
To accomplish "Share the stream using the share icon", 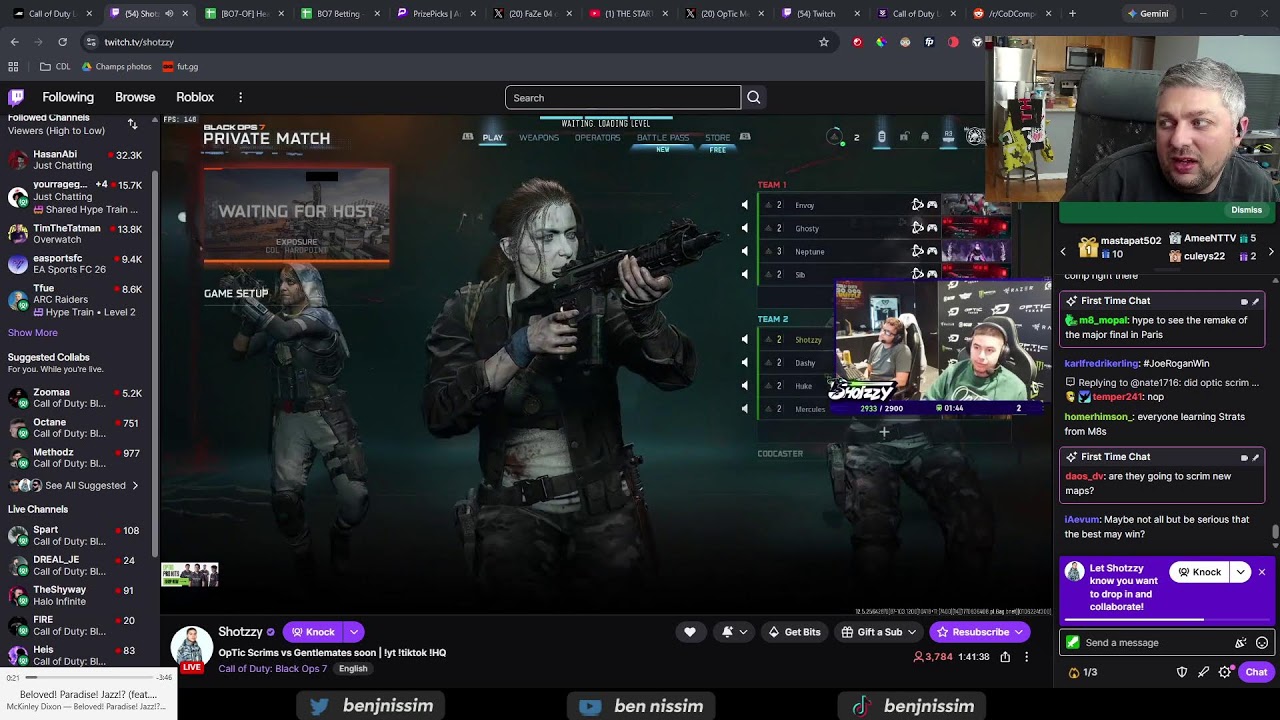I will click(1005, 657).
